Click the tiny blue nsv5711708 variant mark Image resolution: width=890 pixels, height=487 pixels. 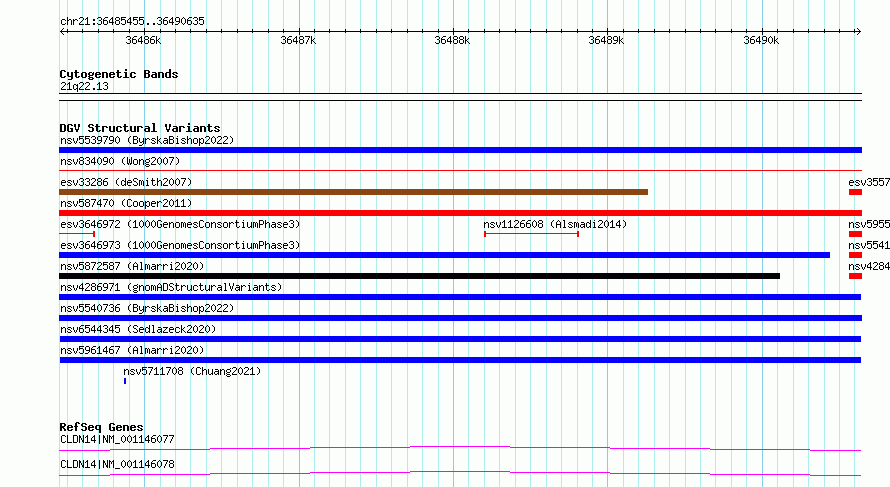pos(125,381)
